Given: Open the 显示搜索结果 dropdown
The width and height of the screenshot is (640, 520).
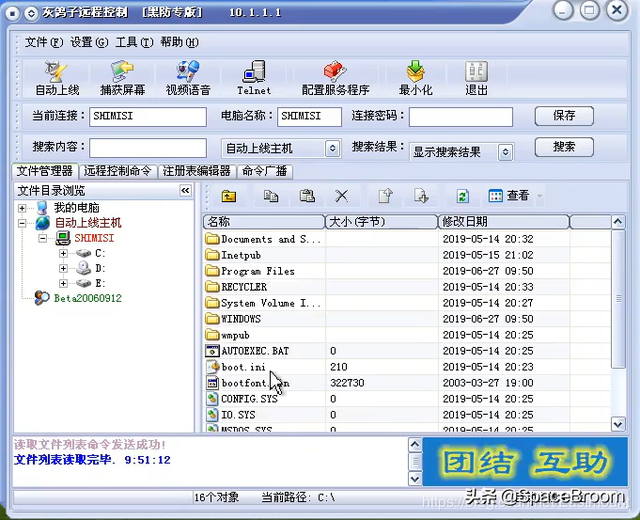Looking at the screenshot, I should pyautogui.click(x=505, y=152).
